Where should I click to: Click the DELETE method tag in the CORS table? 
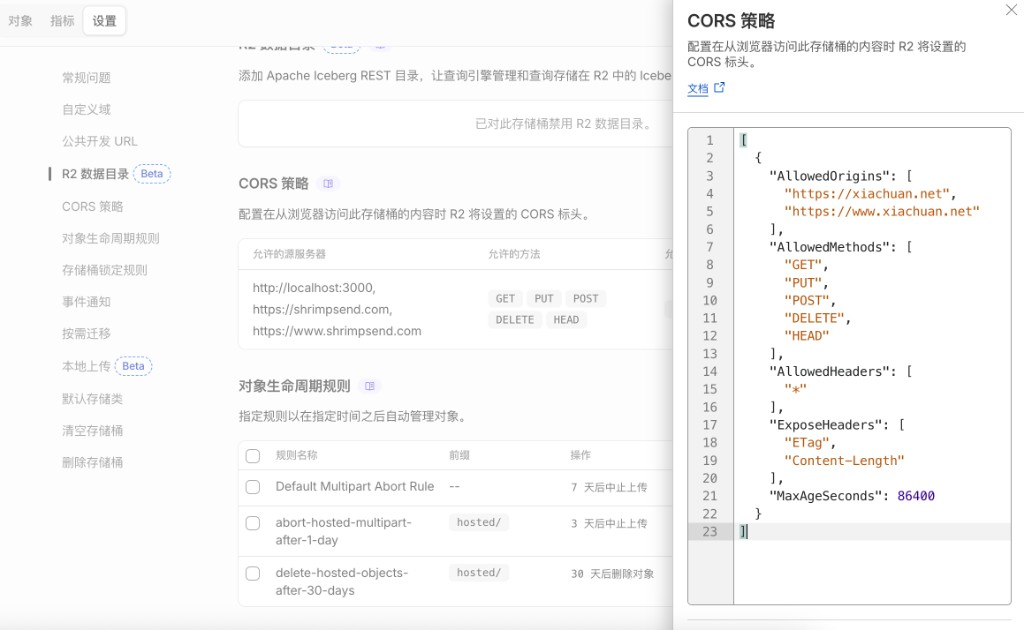point(515,320)
